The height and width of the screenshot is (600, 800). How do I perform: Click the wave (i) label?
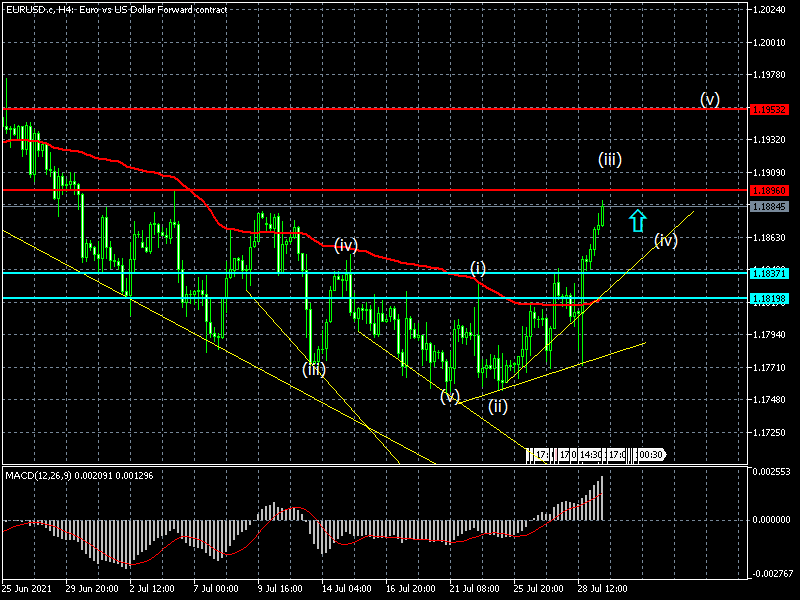[479, 268]
